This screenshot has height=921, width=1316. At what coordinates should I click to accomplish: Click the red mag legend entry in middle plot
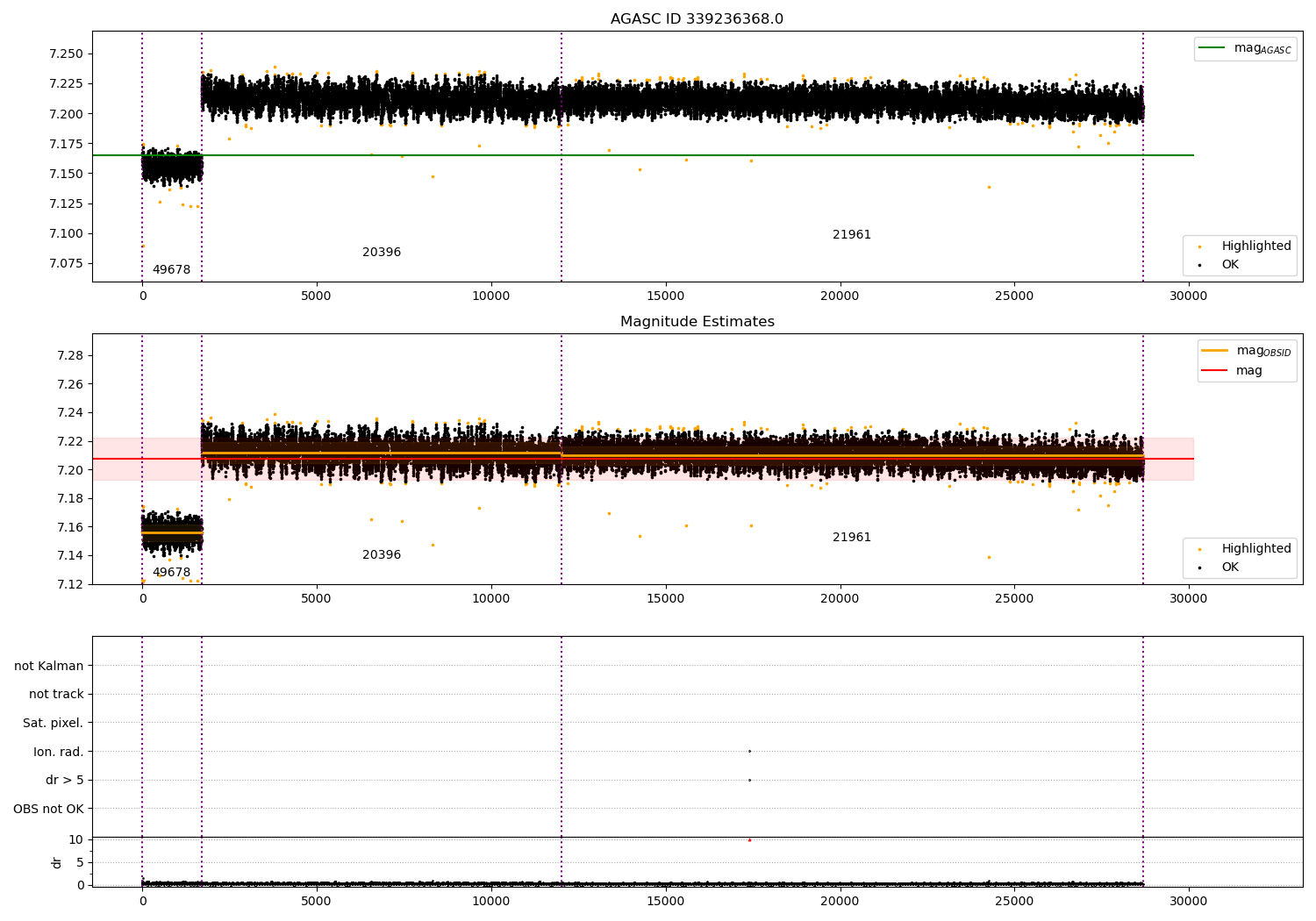[x=1232, y=370]
